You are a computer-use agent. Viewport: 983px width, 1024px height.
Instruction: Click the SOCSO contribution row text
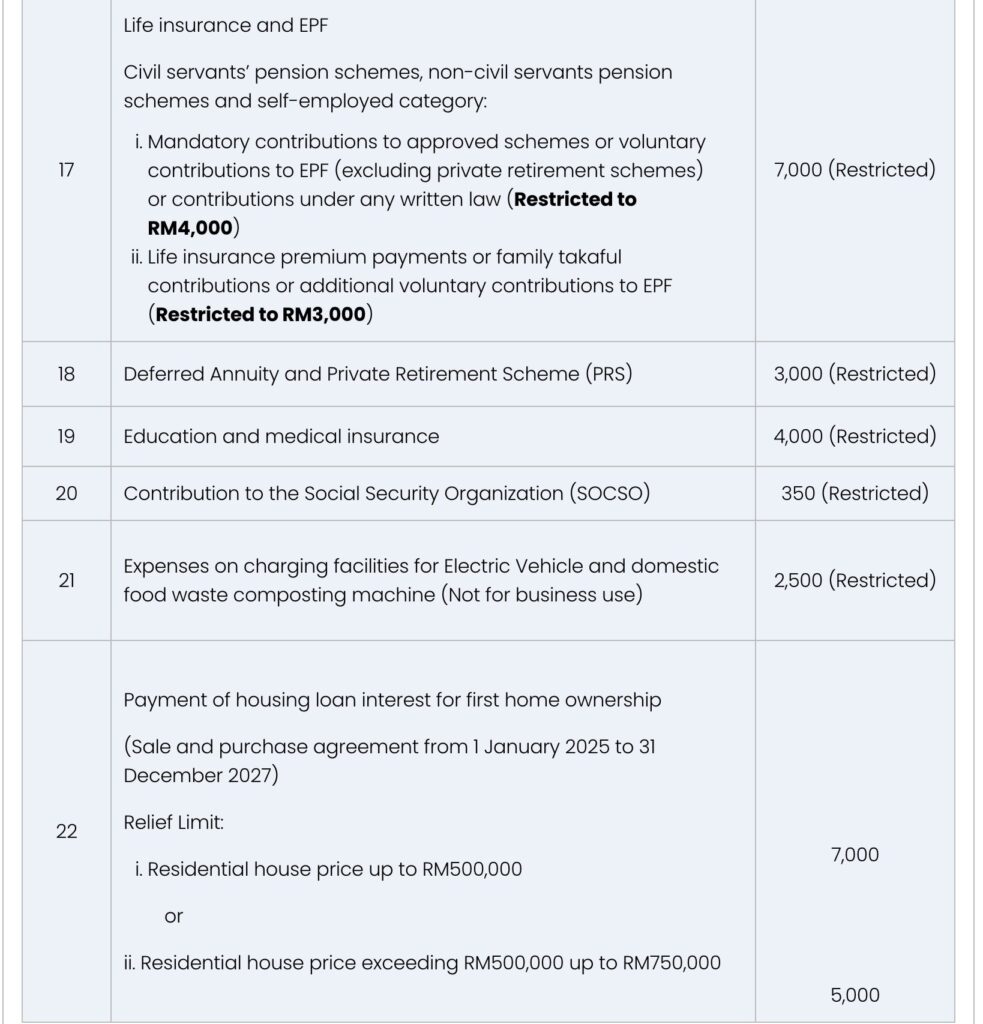tap(386, 493)
